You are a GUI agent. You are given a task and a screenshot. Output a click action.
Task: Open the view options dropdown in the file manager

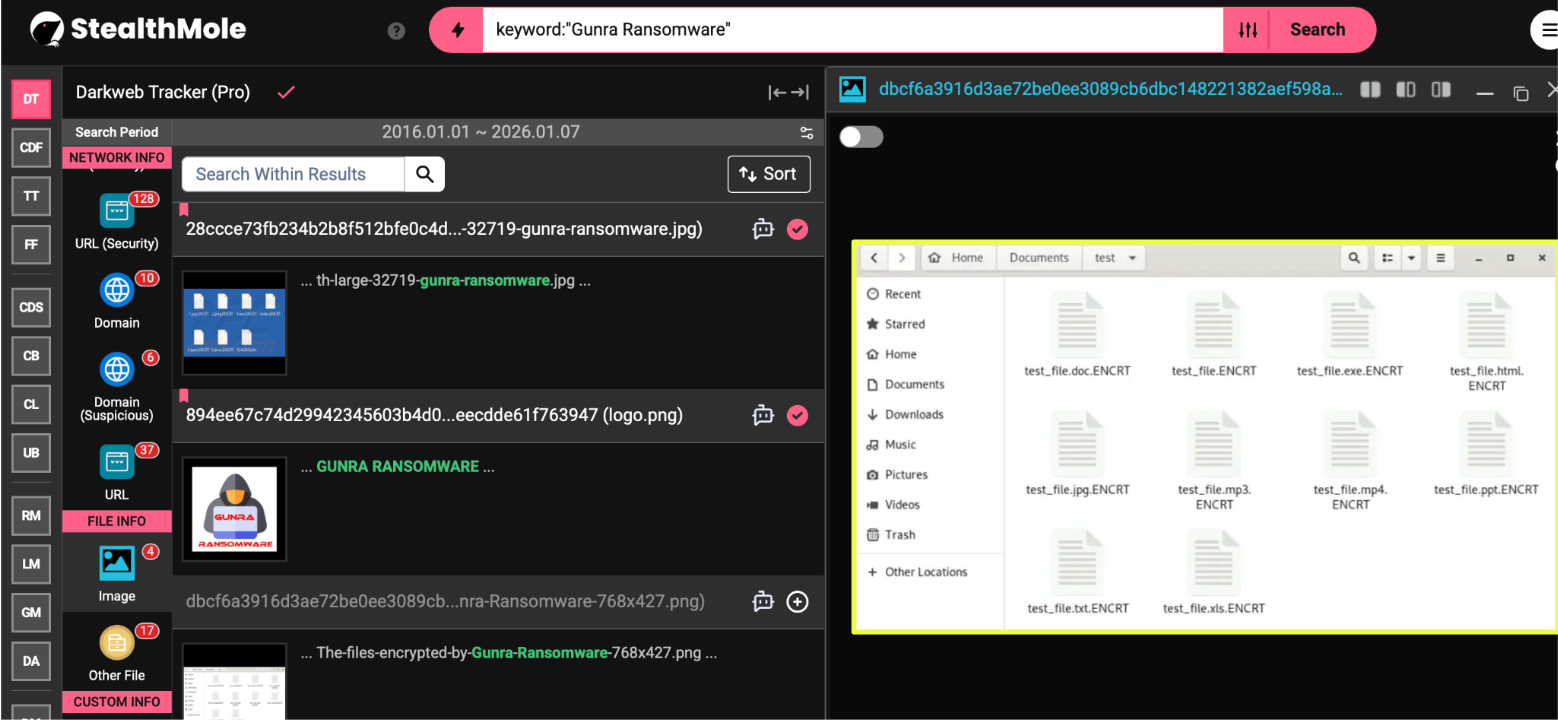pyautogui.click(x=1412, y=257)
